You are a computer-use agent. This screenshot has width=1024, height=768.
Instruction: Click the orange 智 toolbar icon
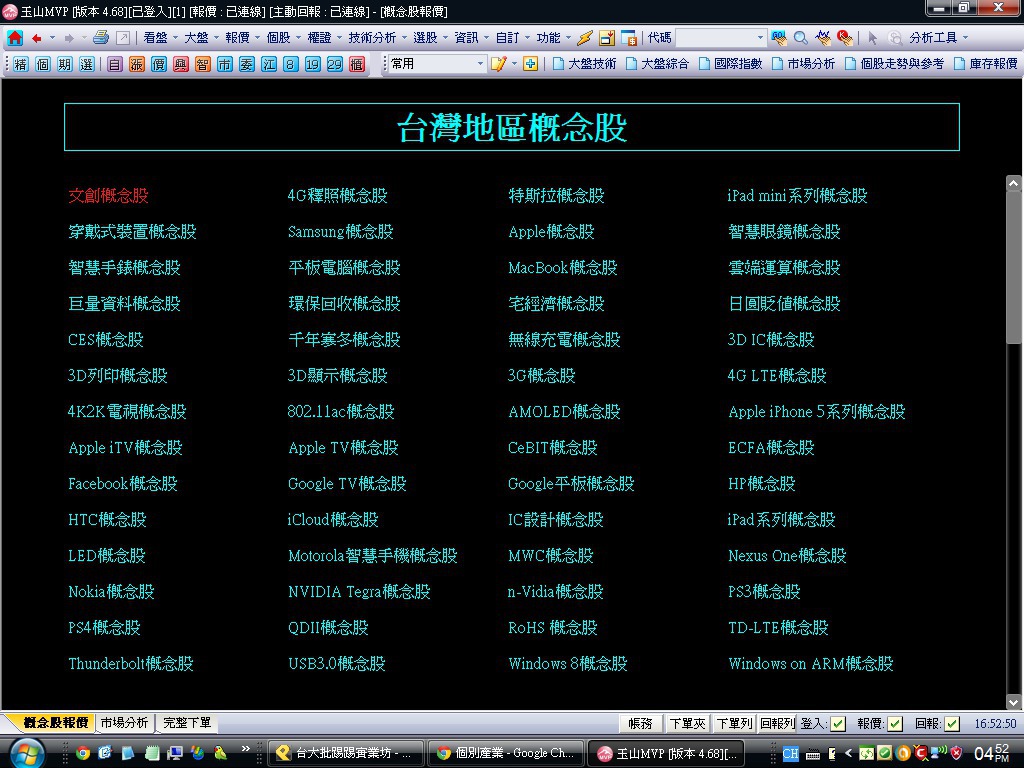(x=202, y=64)
